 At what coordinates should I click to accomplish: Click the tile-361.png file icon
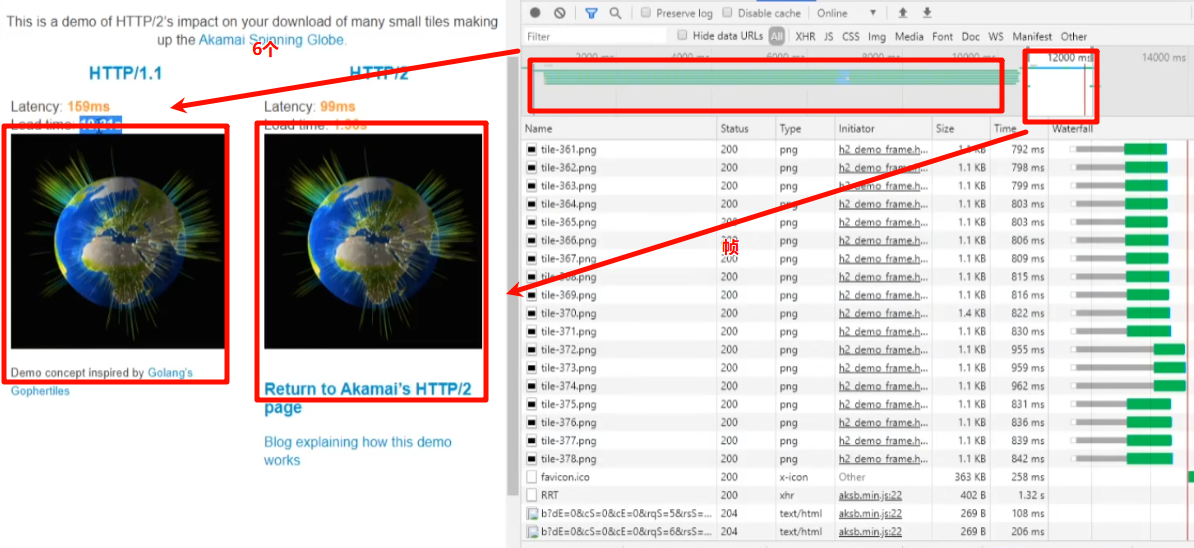tap(532, 150)
